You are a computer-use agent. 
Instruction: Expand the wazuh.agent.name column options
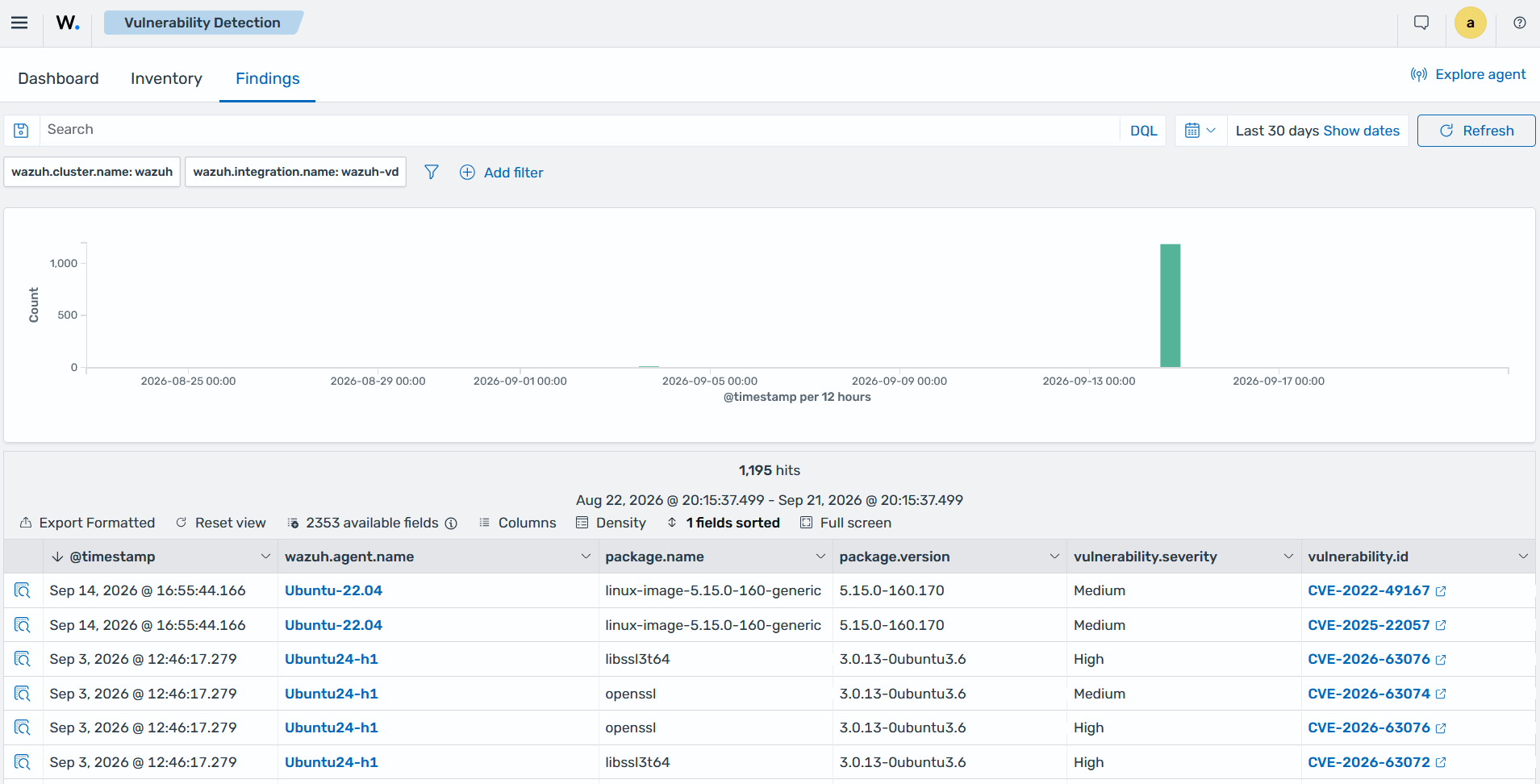pos(586,557)
